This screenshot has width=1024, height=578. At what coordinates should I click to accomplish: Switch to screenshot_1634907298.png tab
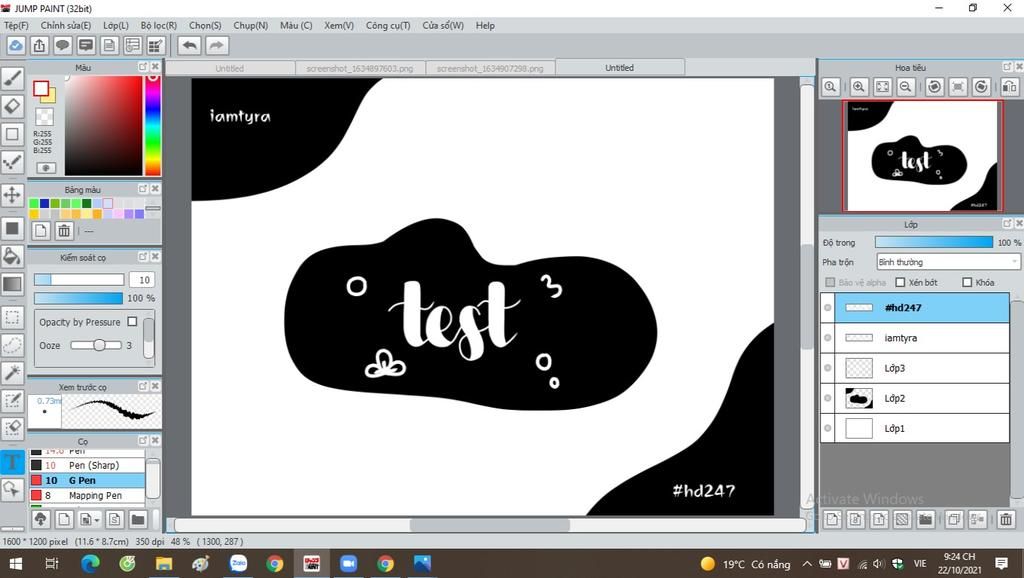[490, 68]
